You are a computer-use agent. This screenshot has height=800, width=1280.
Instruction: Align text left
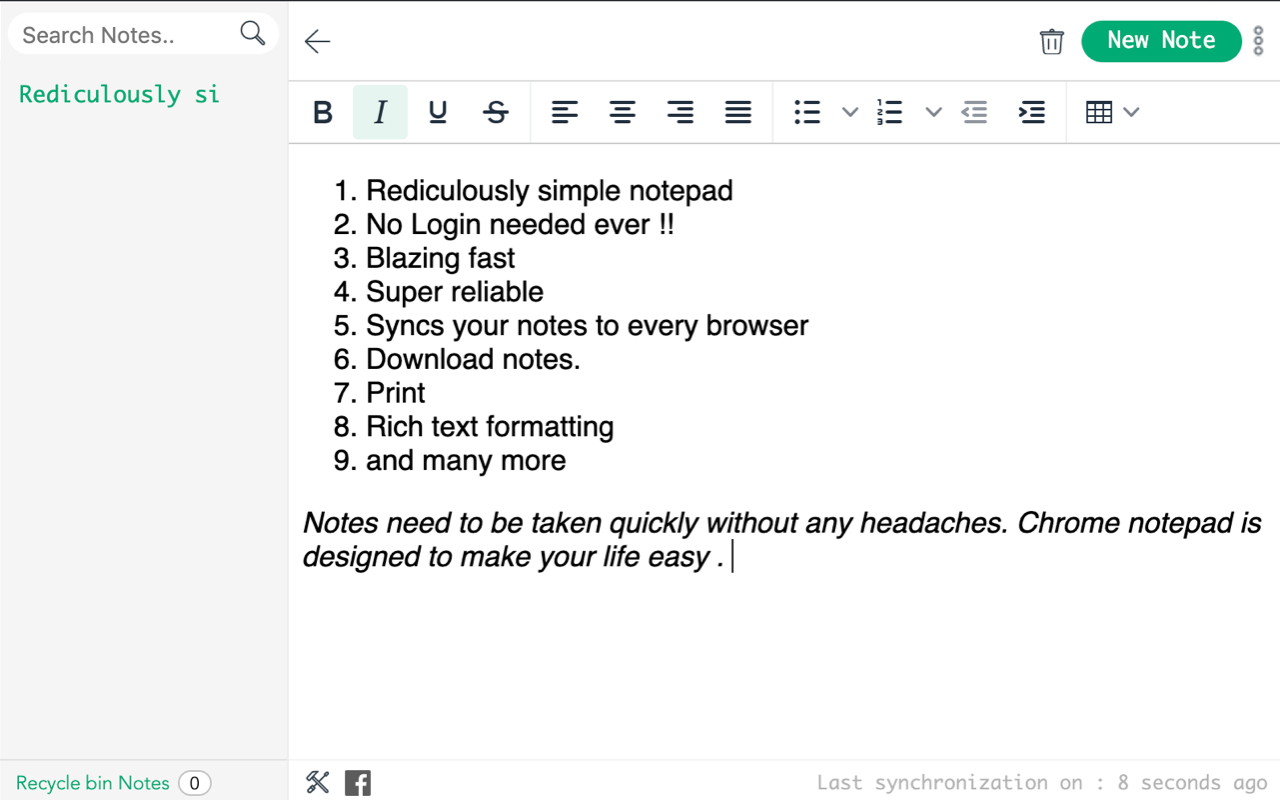(565, 112)
